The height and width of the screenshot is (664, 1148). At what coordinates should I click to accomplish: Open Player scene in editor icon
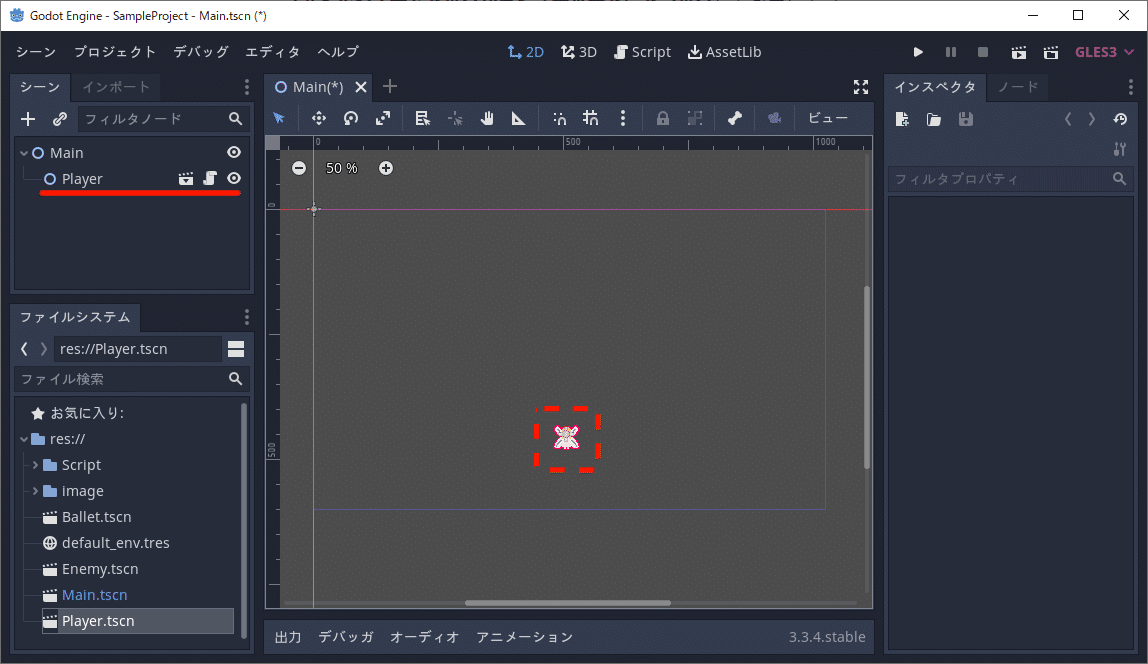pos(186,179)
